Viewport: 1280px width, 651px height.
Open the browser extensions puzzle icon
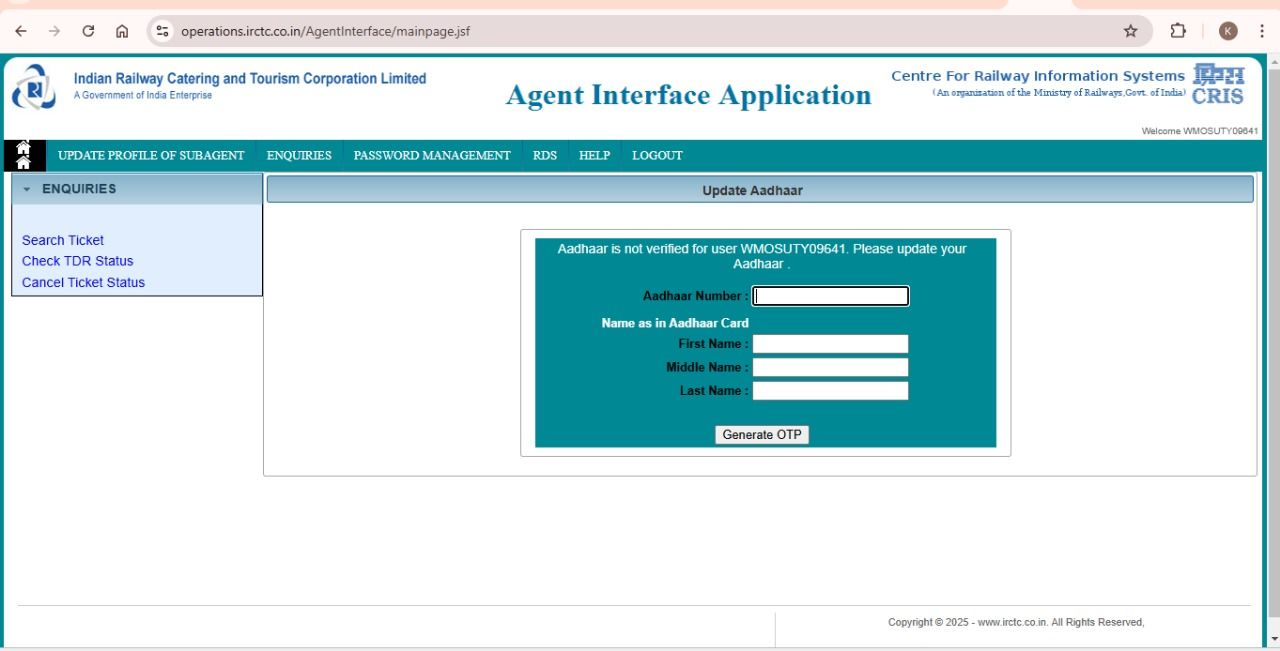pos(1177,31)
